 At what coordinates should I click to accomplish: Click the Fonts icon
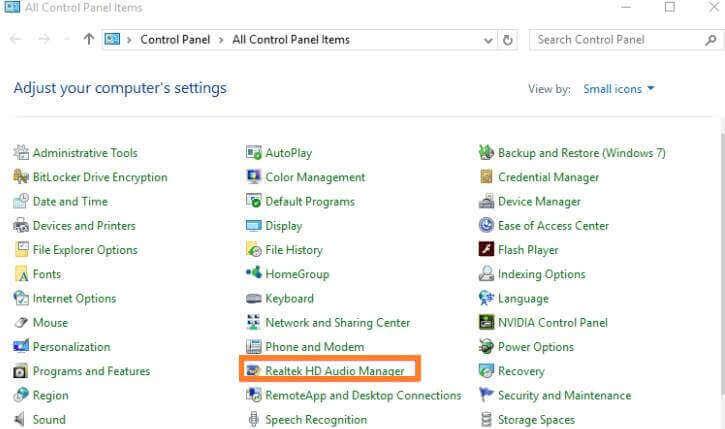[x=21, y=274]
